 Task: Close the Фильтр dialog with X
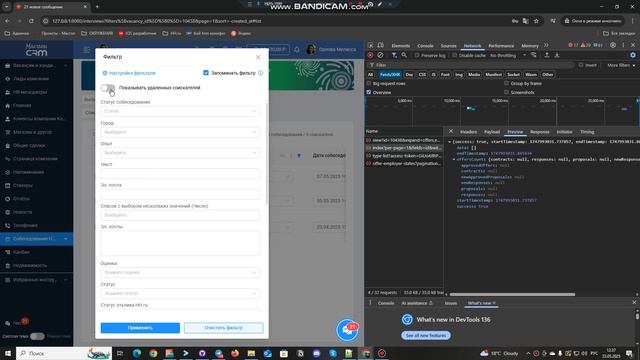[x=258, y=57]
